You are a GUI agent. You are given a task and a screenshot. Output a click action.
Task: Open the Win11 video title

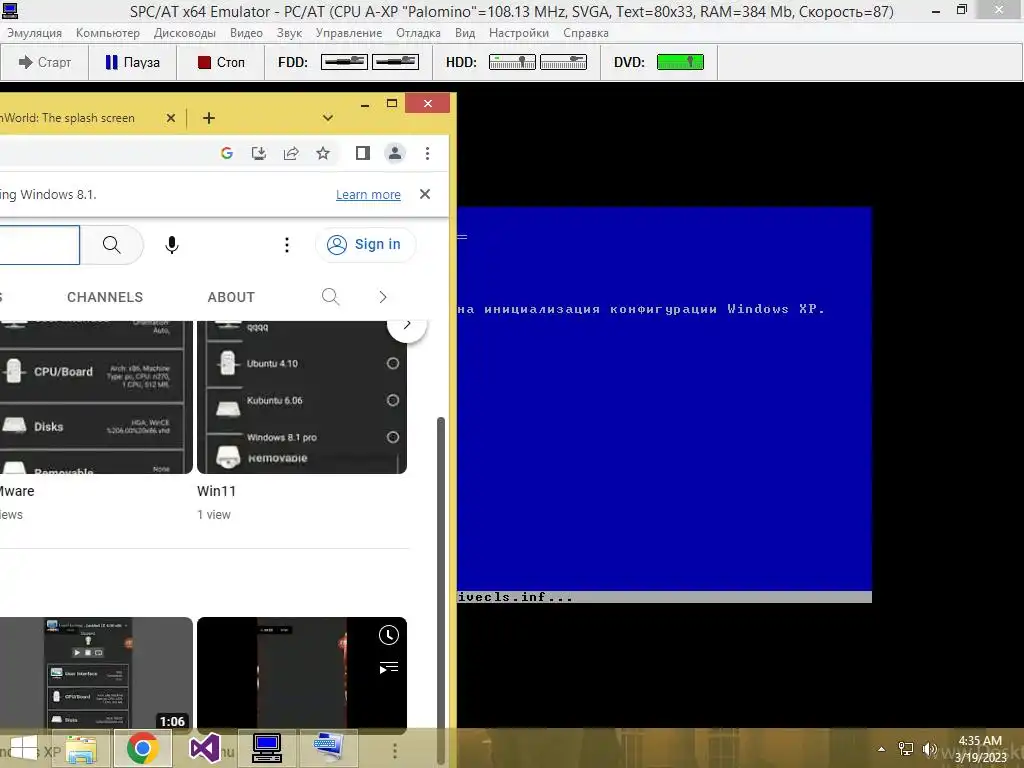point(216,491)
